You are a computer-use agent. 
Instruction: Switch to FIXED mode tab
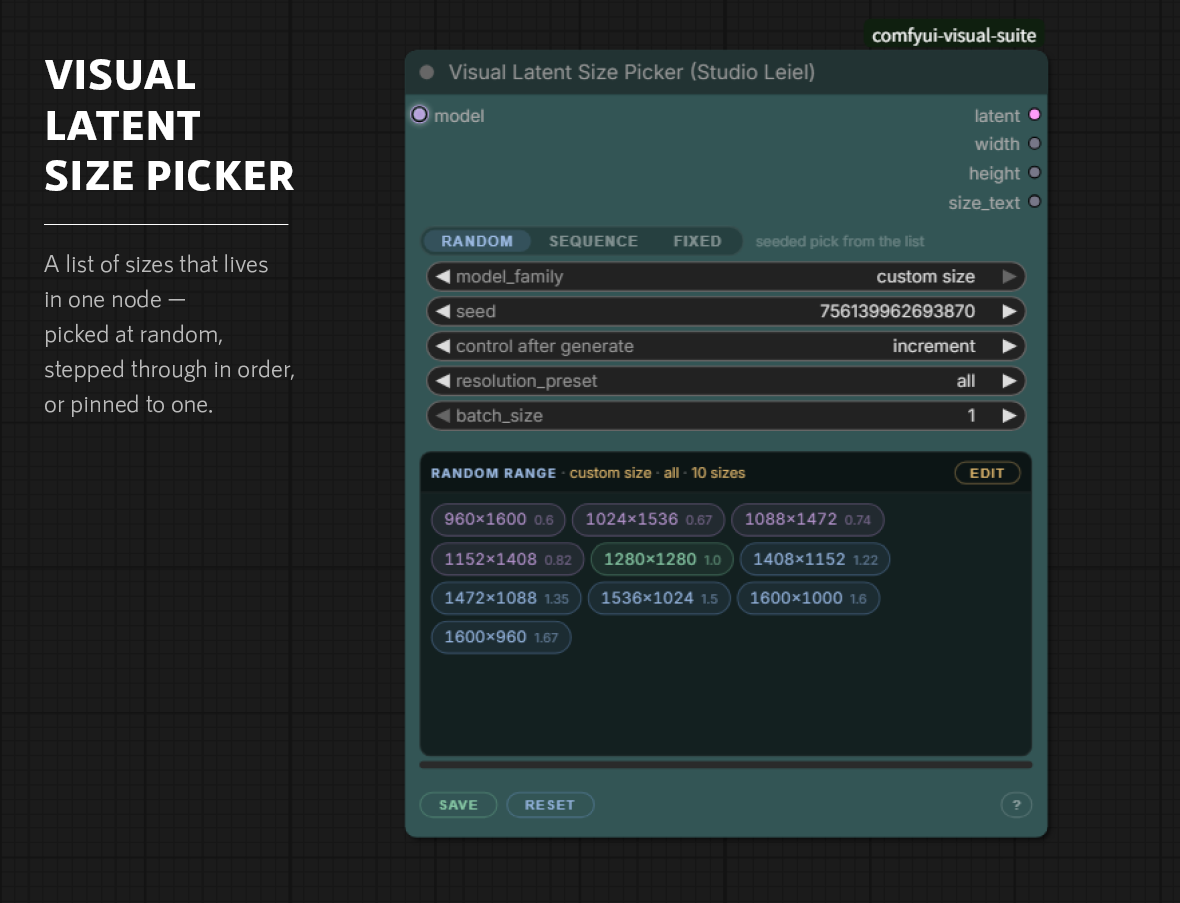(x=697, y=241)
